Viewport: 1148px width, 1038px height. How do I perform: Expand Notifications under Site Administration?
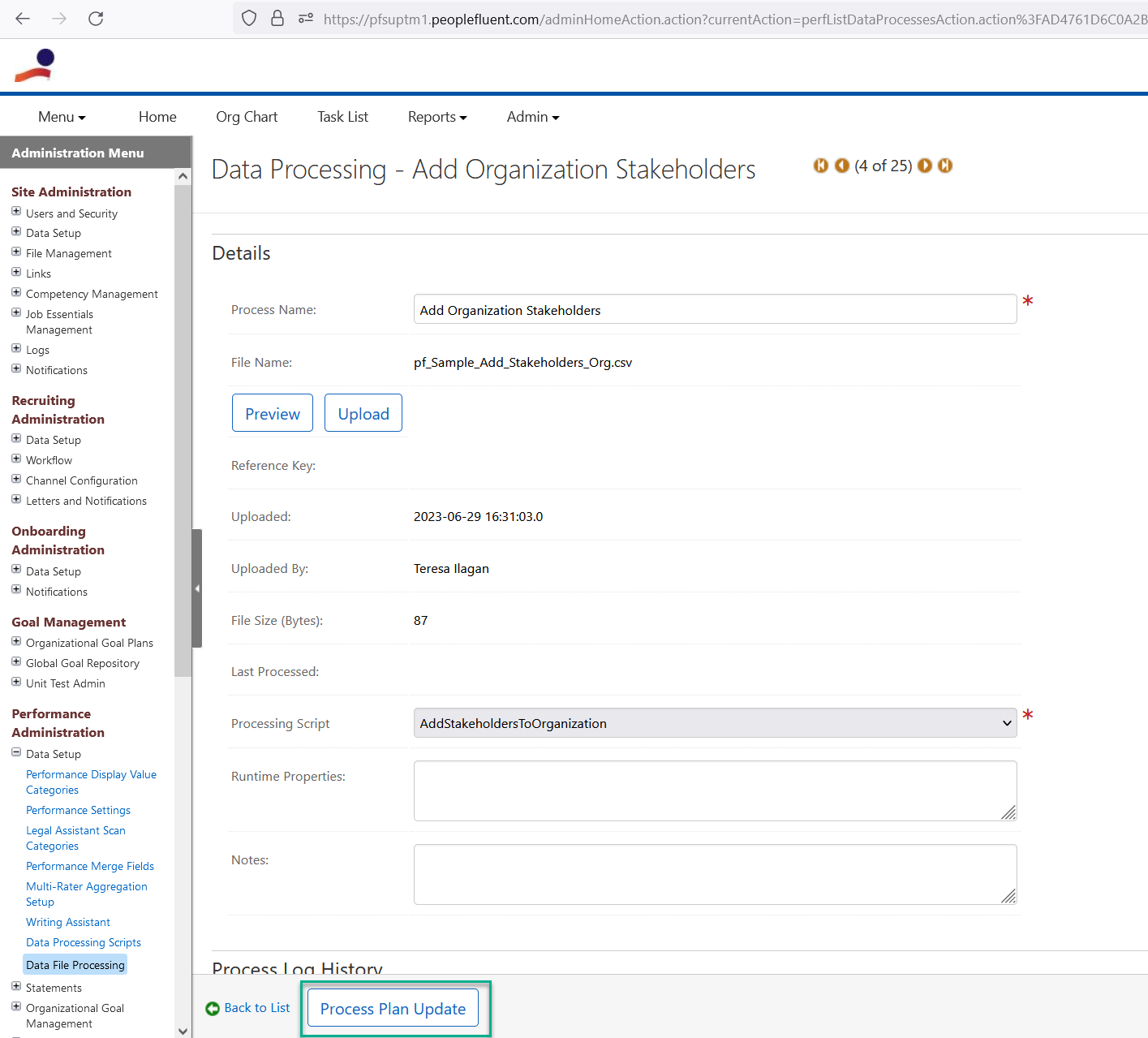[x=16, y=368]
